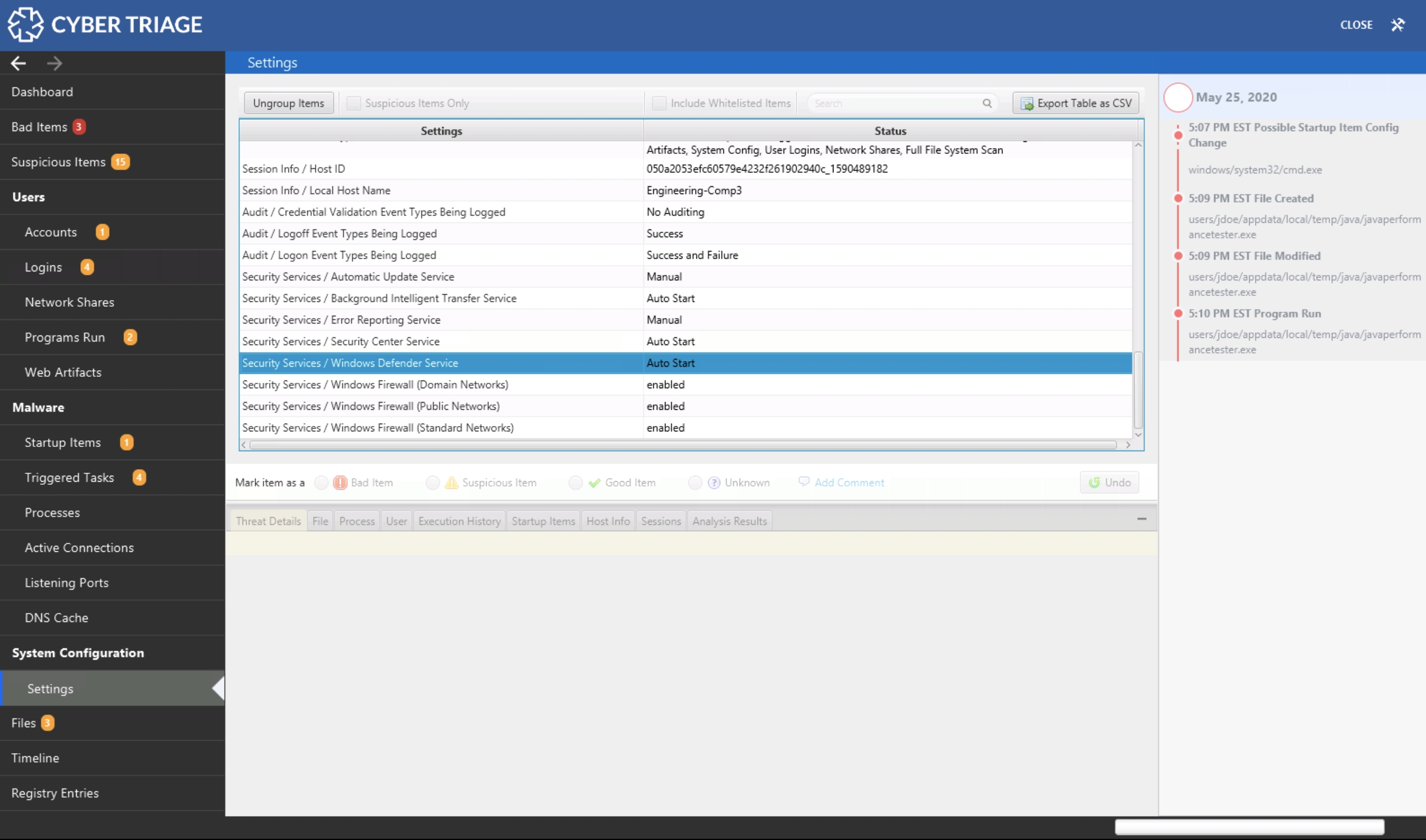Mark item as Suspicious Item radio button

[433, 482]
